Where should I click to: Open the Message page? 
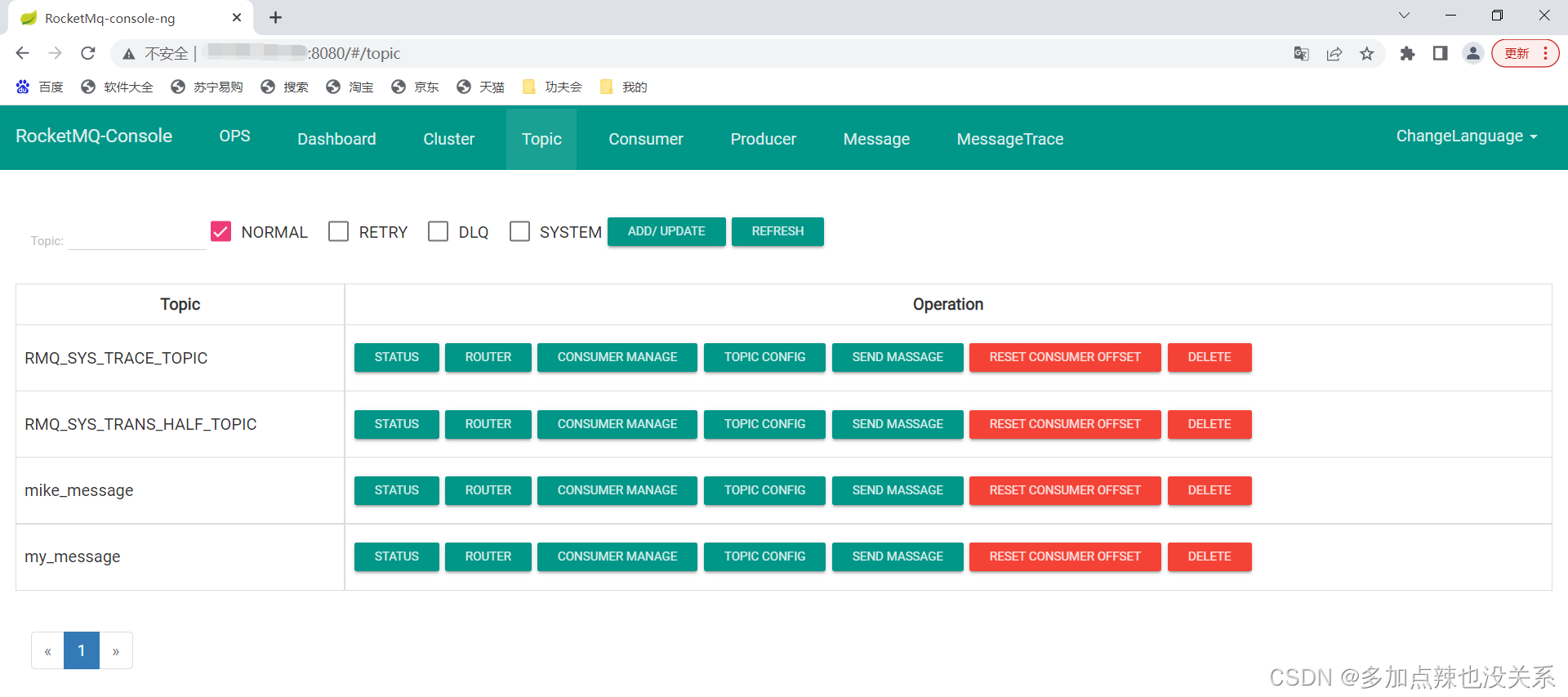[x=876, y=139]
